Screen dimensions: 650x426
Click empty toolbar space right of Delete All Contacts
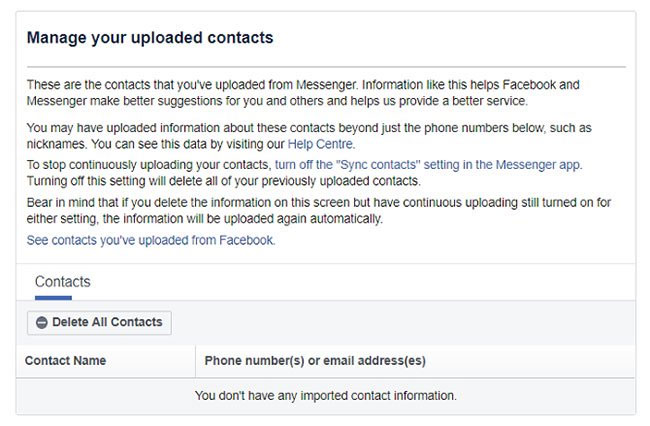point(400,323)
